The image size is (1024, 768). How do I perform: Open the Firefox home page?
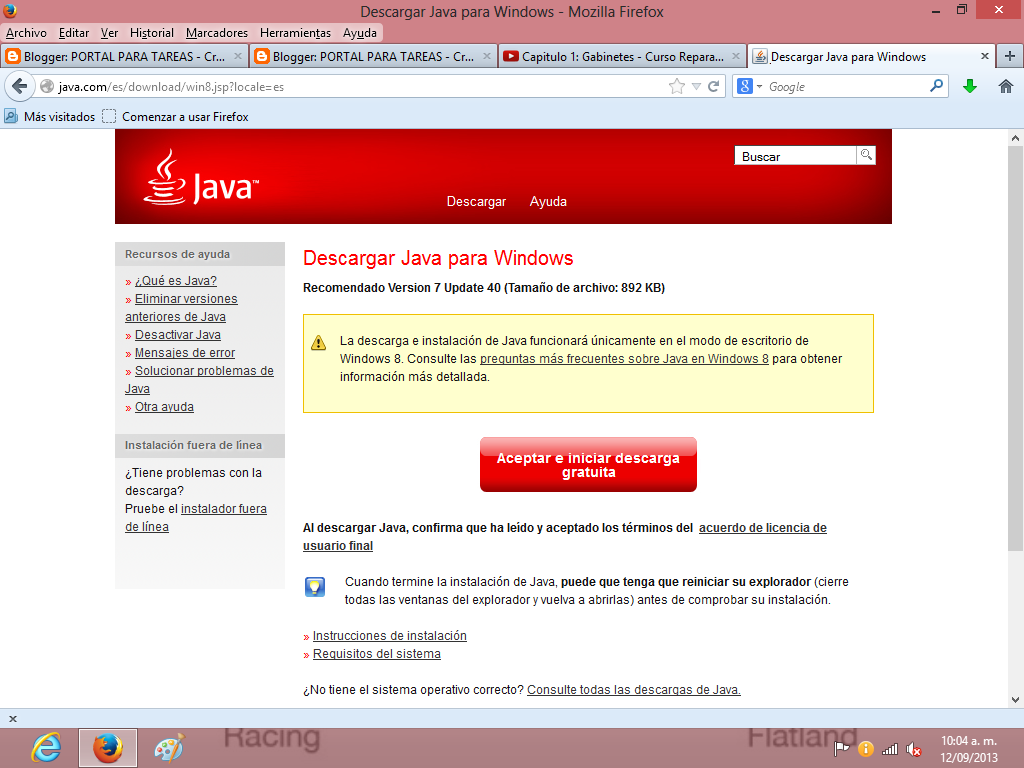click(1004, 87)
